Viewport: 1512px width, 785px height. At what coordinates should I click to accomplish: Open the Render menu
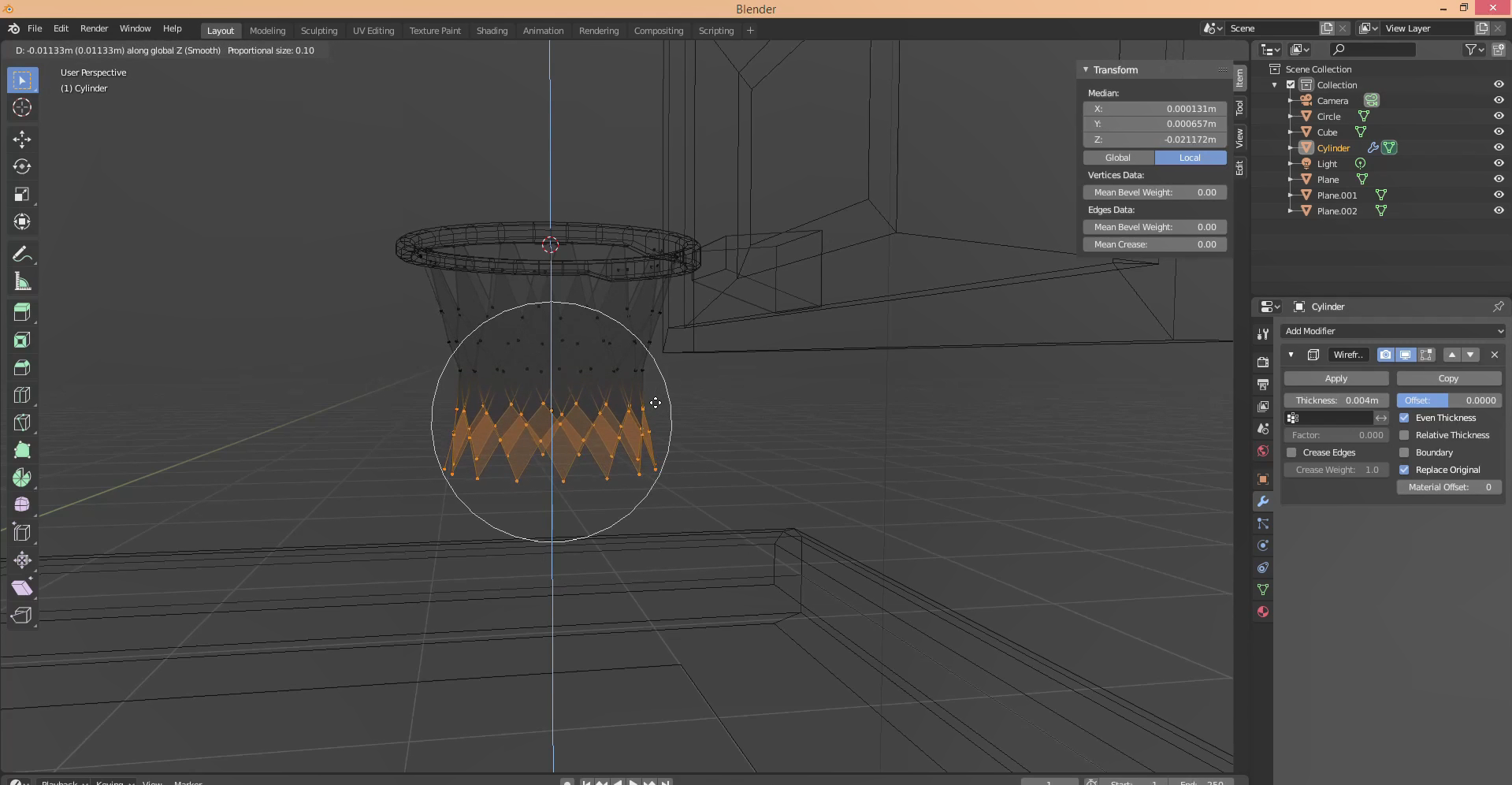[x=94, y=28]
